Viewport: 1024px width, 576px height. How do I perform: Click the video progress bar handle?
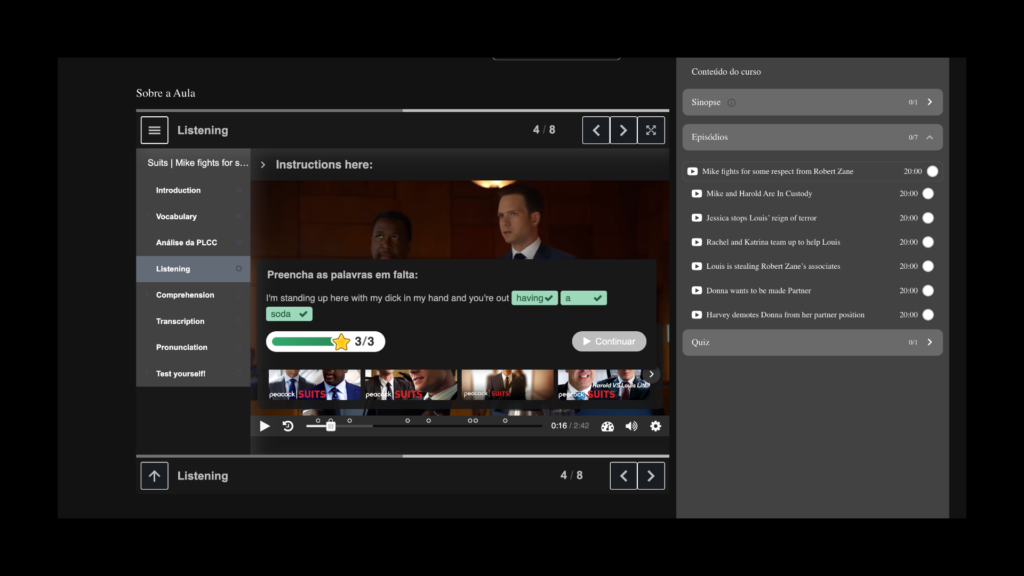331,426
